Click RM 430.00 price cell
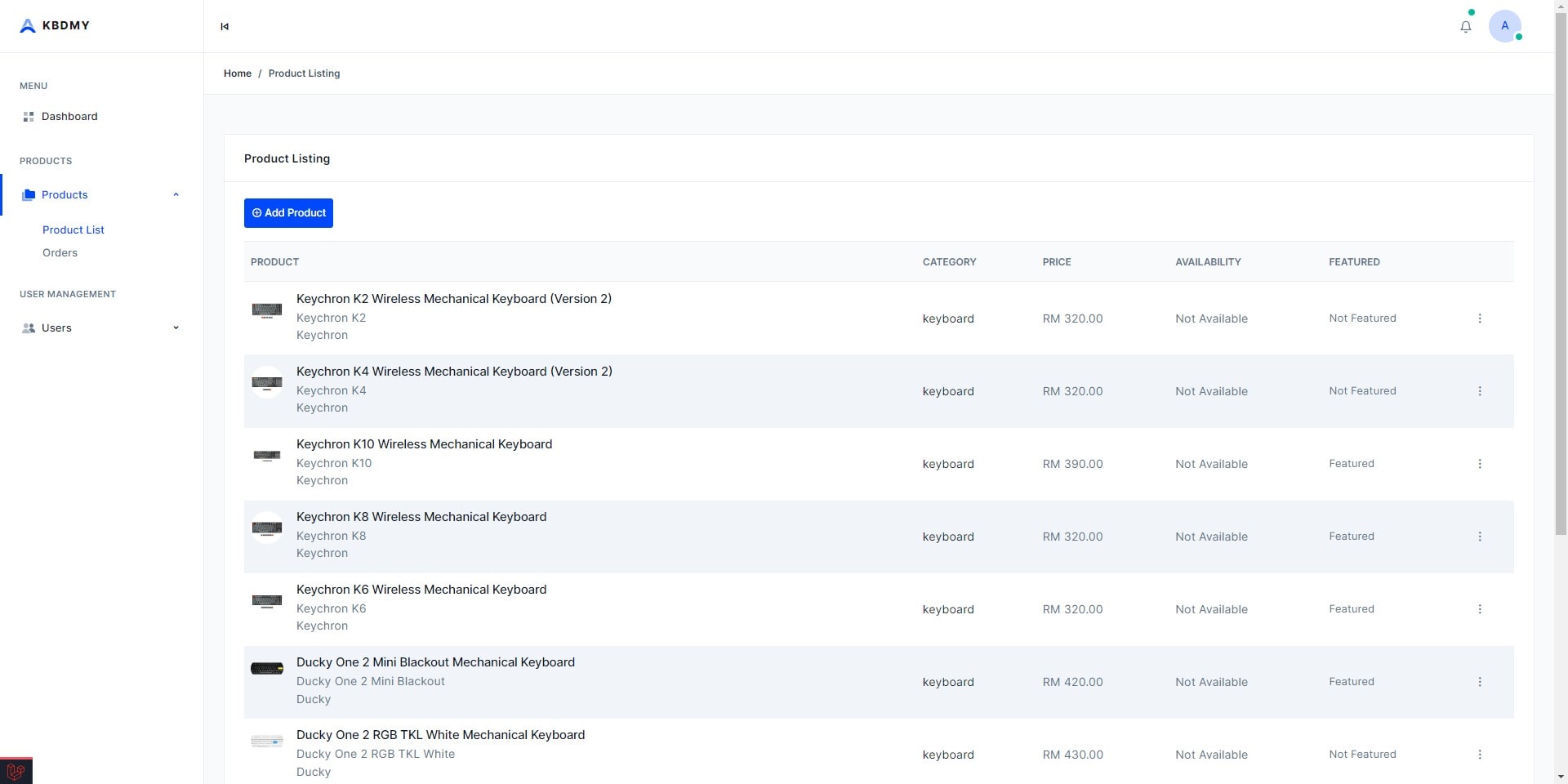This screenshot has width=1568, height=784. (1072, 755)
